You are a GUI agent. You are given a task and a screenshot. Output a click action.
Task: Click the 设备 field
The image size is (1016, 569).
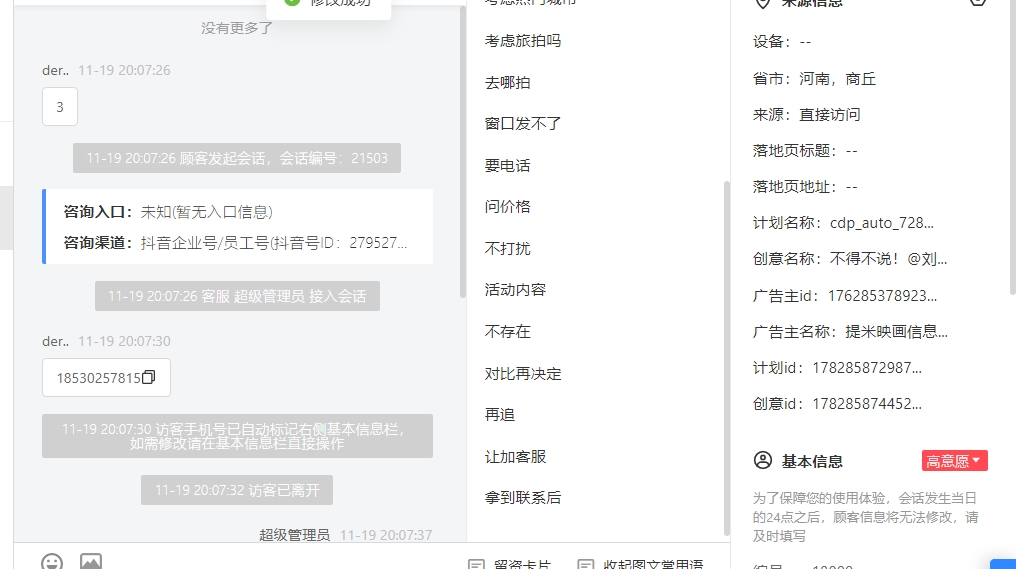(x=782, y=42)
